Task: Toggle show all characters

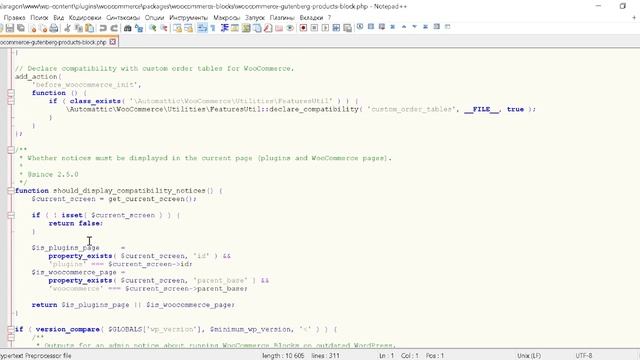Action: coord(213,28)
